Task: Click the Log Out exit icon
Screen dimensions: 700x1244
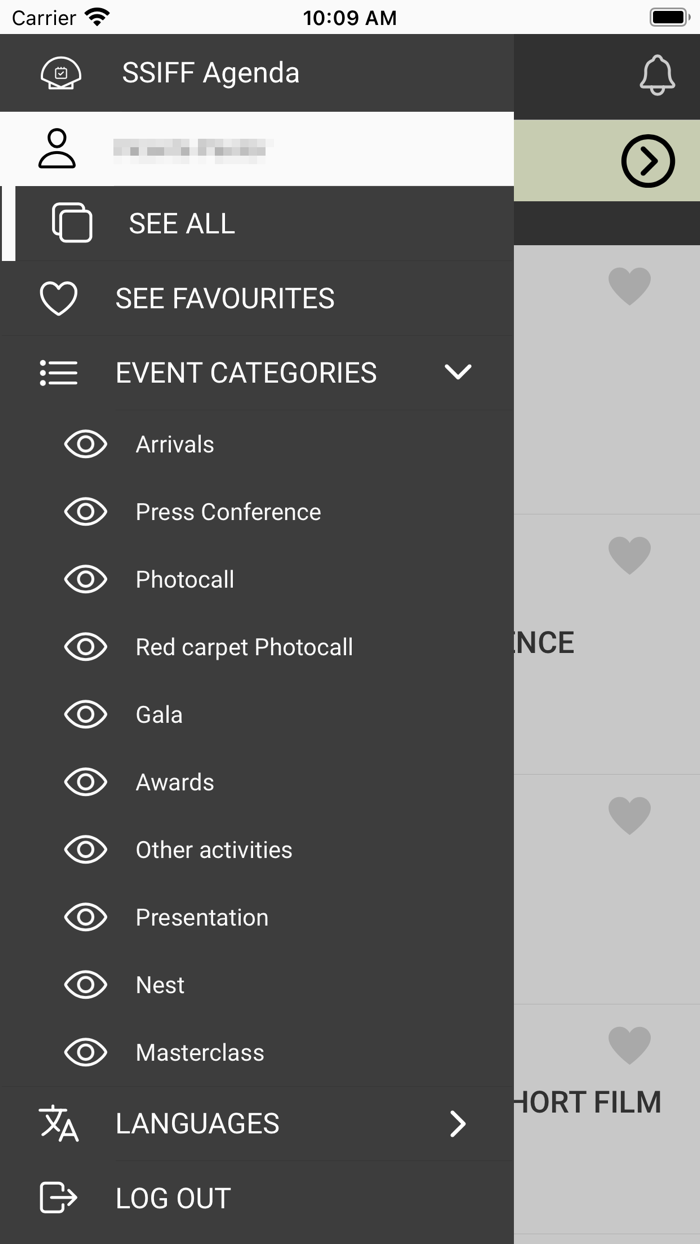Action: click(x=58, y=1198)
